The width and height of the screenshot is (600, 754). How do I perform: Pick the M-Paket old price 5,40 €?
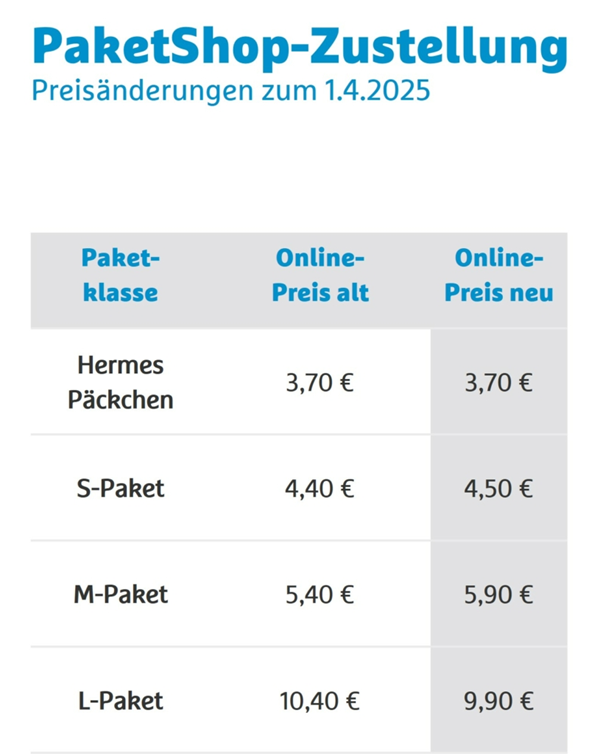click(x=320, y=595)
